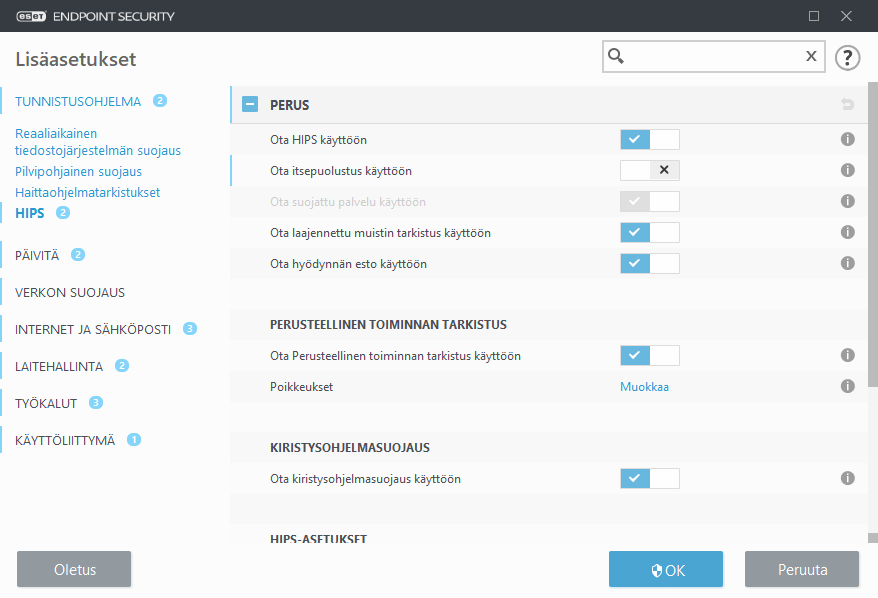Click the Oletus button
Viewport: 878px width, 598px height.
pos(74,569)
